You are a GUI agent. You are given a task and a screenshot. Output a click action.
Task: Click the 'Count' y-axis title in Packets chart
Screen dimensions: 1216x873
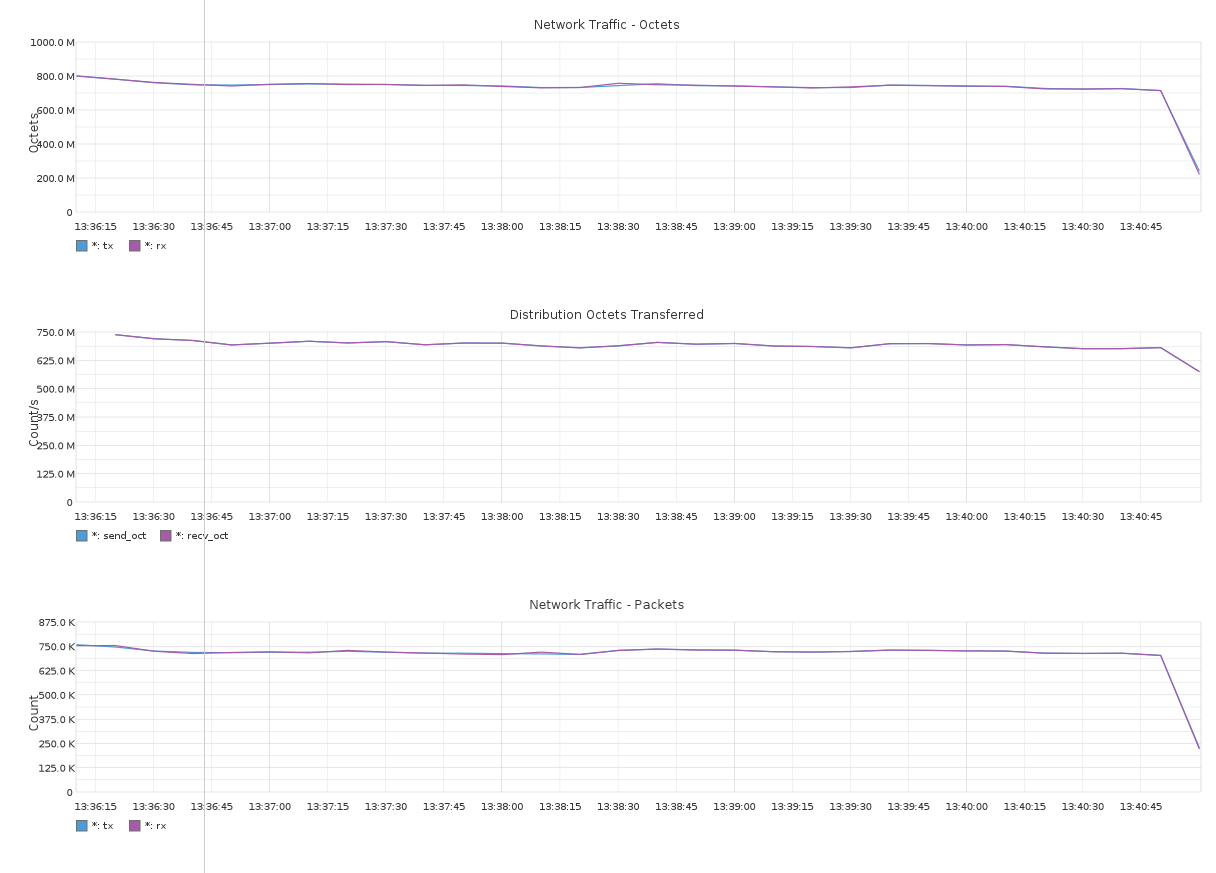[x=34, y=713]
